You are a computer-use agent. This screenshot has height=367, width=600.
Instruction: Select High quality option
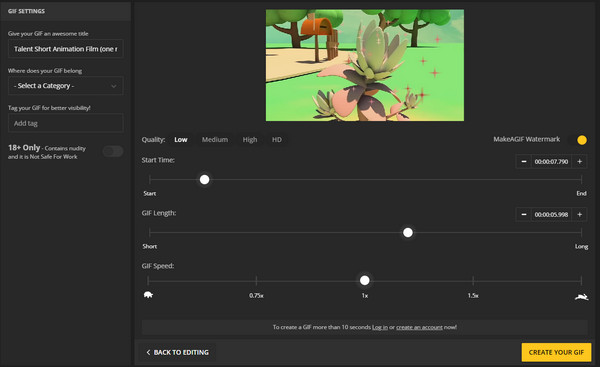pyautogui.click(x=250, y=140)
